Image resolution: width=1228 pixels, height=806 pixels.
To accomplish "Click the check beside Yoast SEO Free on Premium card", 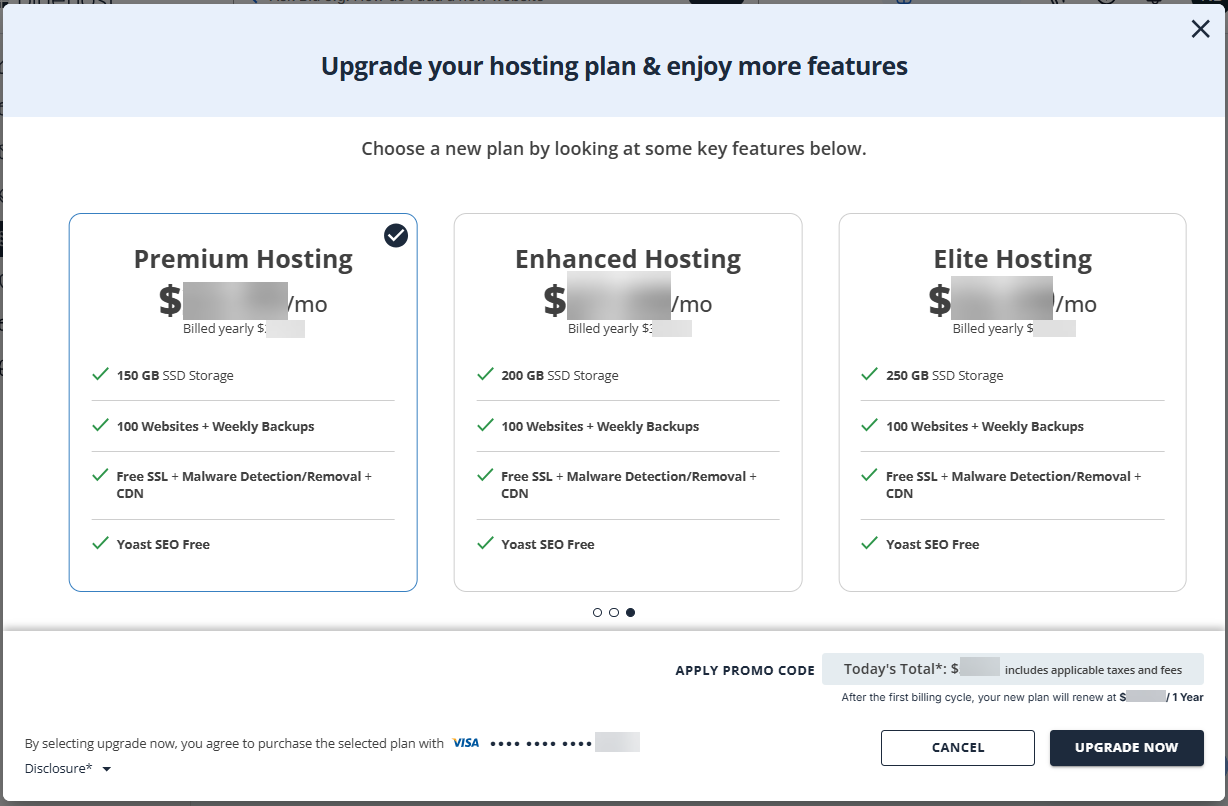I will click(x=100, y=542).
